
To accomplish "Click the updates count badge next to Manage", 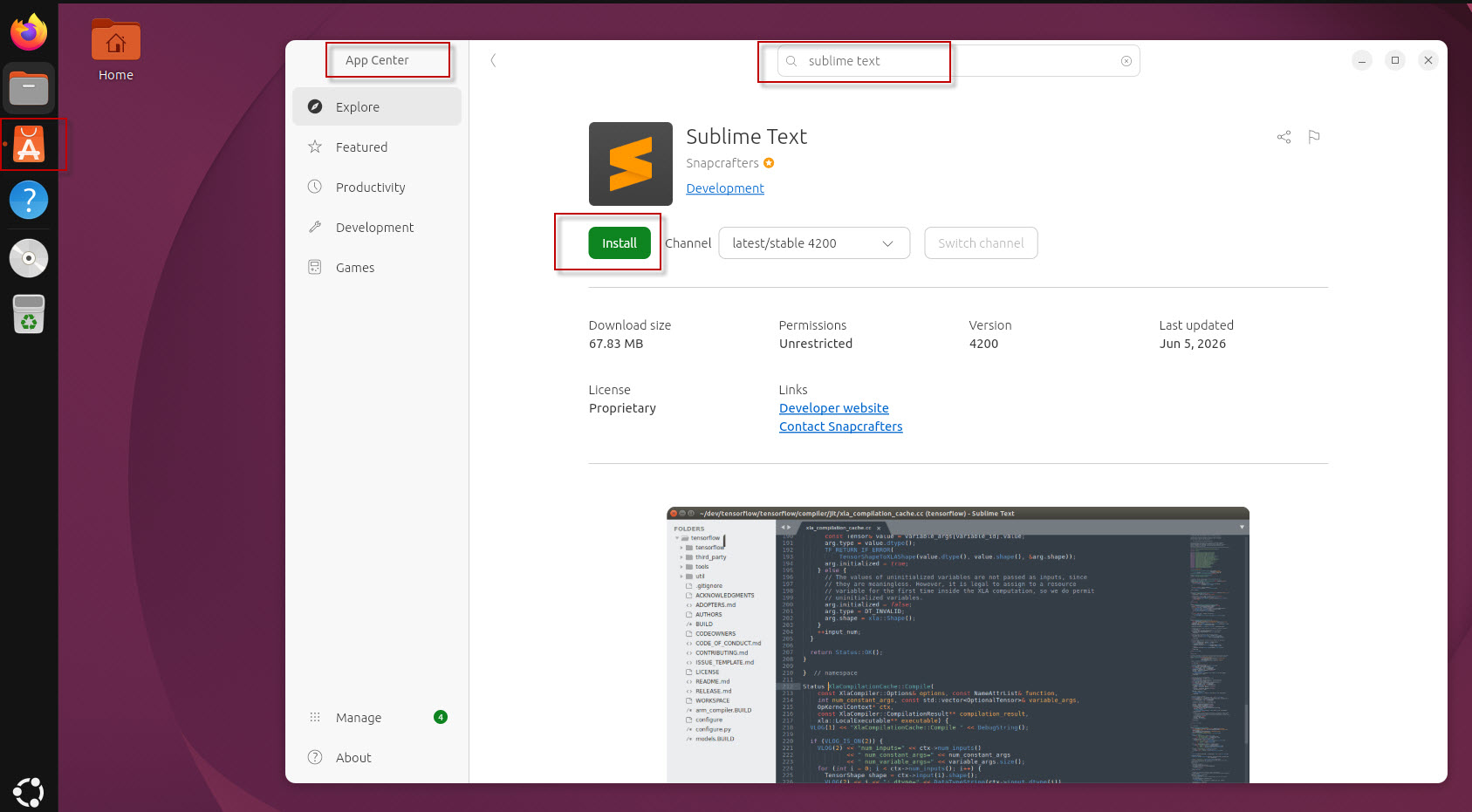I will coord(441,717).
